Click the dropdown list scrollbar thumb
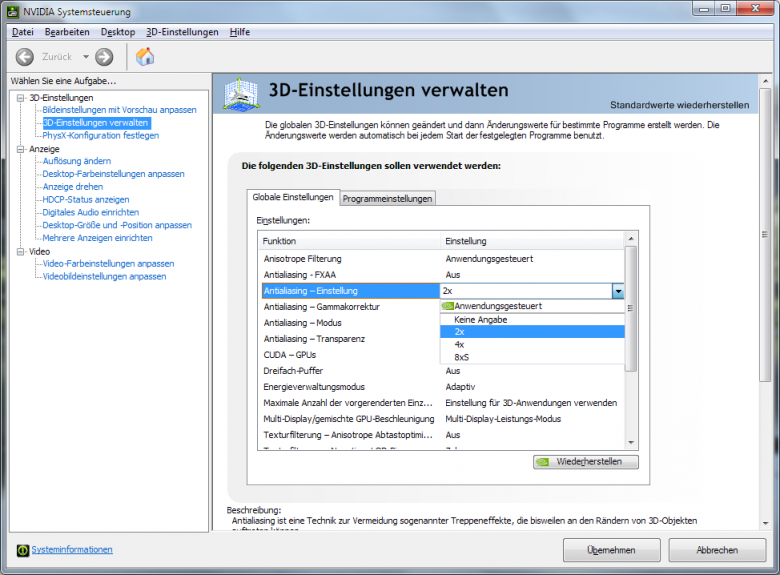 coord(631,308)
